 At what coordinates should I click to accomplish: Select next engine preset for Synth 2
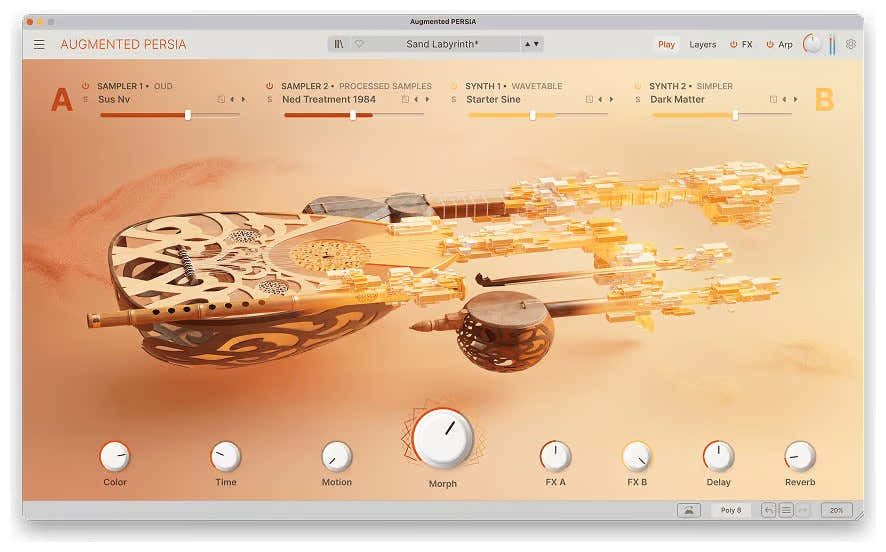click(x=796, y=99)
